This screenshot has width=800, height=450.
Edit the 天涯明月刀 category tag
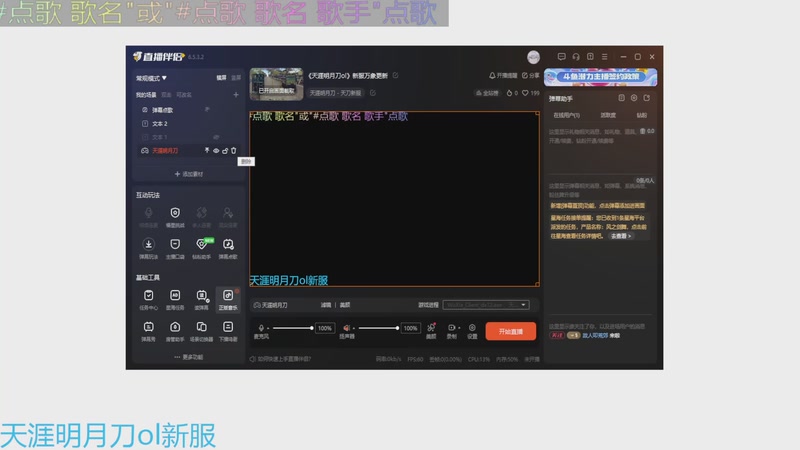coord(373,93)
